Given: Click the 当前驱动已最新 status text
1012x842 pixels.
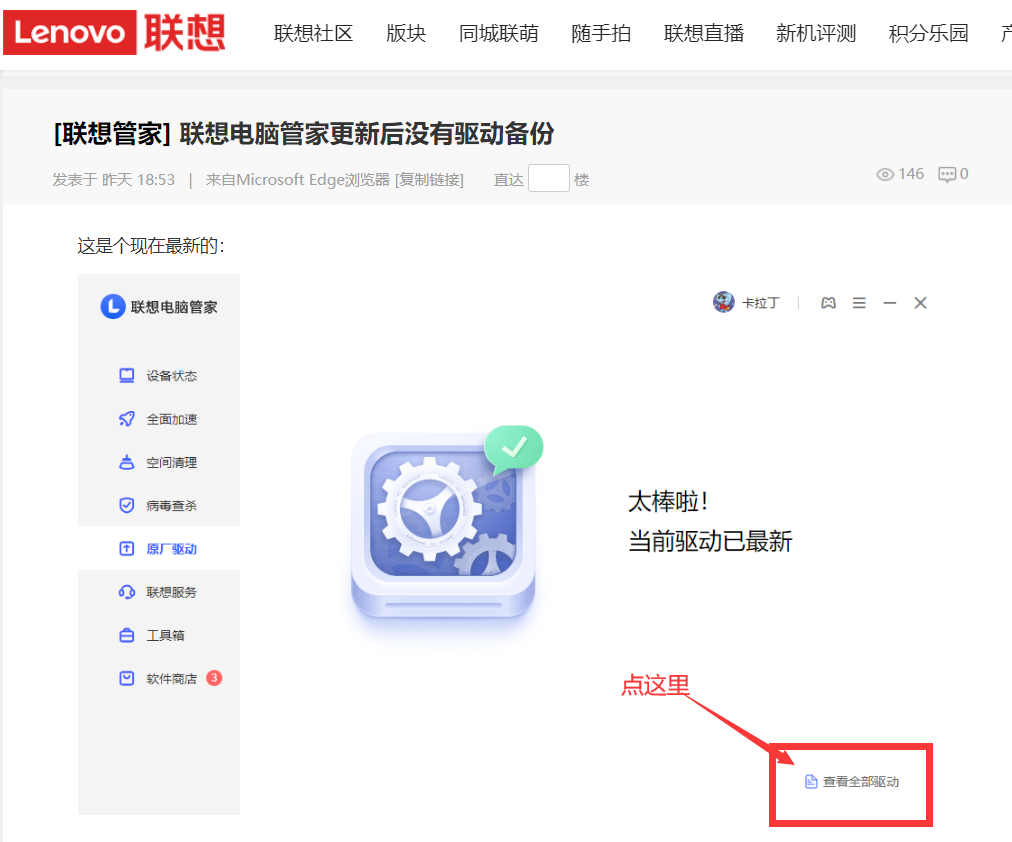Looking at the screenshot, I should click(710, 541).
